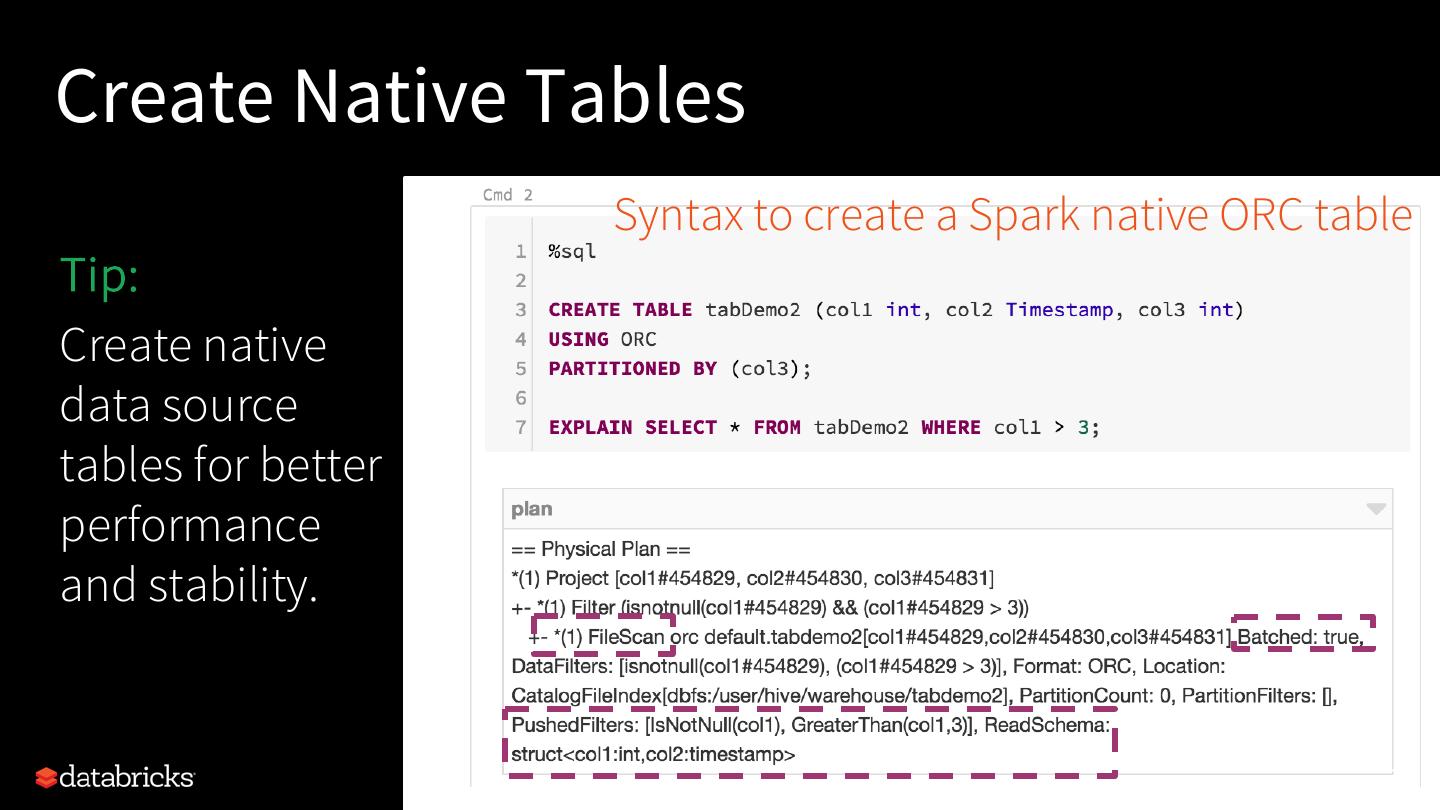
Task: Click the == Physical Plan == row
Action: click(601, 549)
